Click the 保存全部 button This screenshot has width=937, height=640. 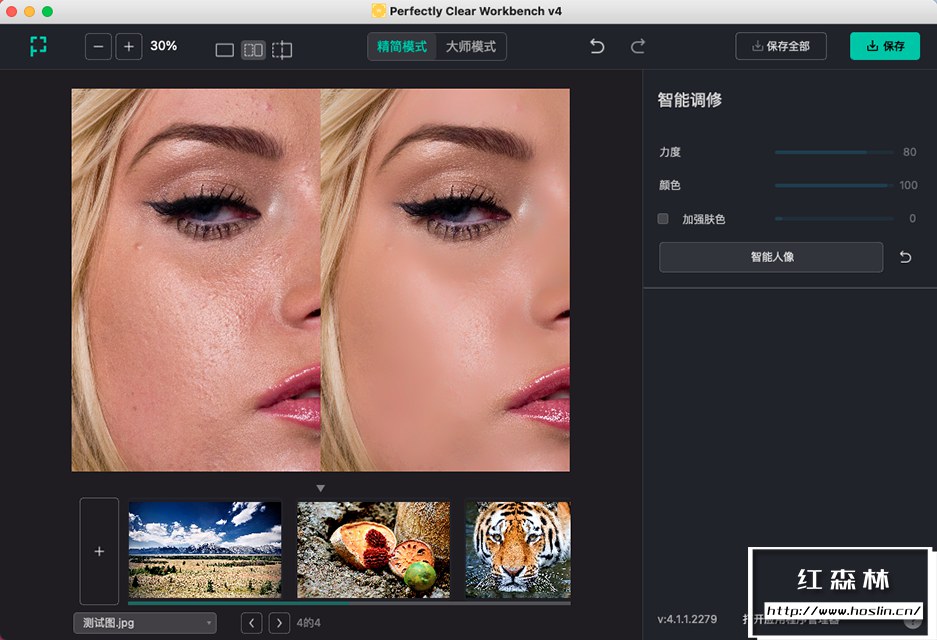click(x=781, y=46)
